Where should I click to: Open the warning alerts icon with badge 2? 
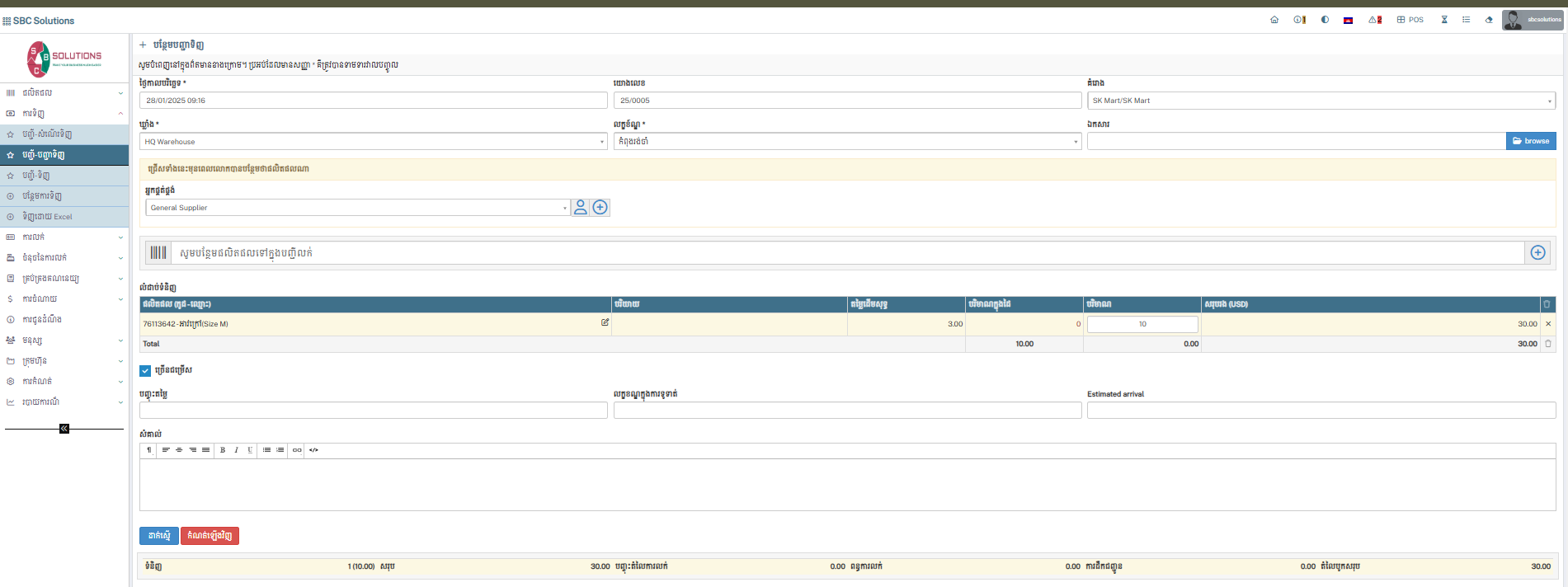click(x=1374, y=20)
